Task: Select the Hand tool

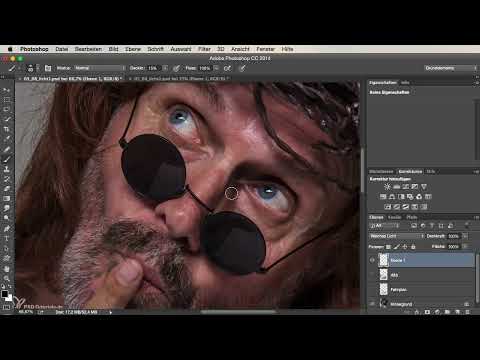Action: point(7,269)
